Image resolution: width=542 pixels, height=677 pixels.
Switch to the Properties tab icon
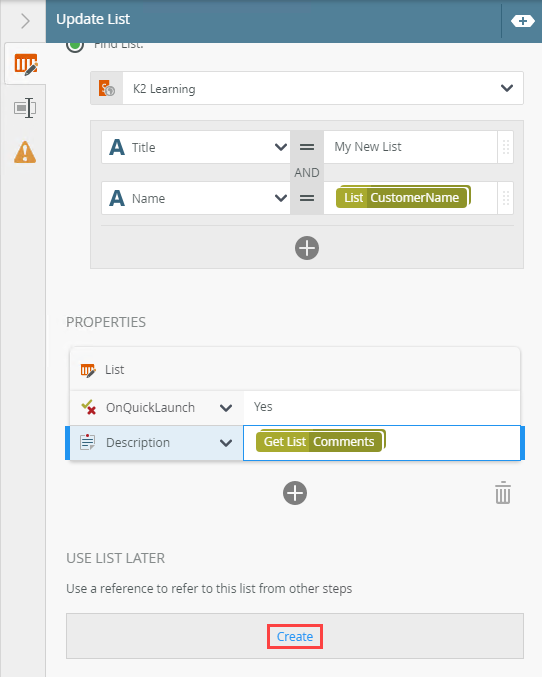tap(25, 108)
